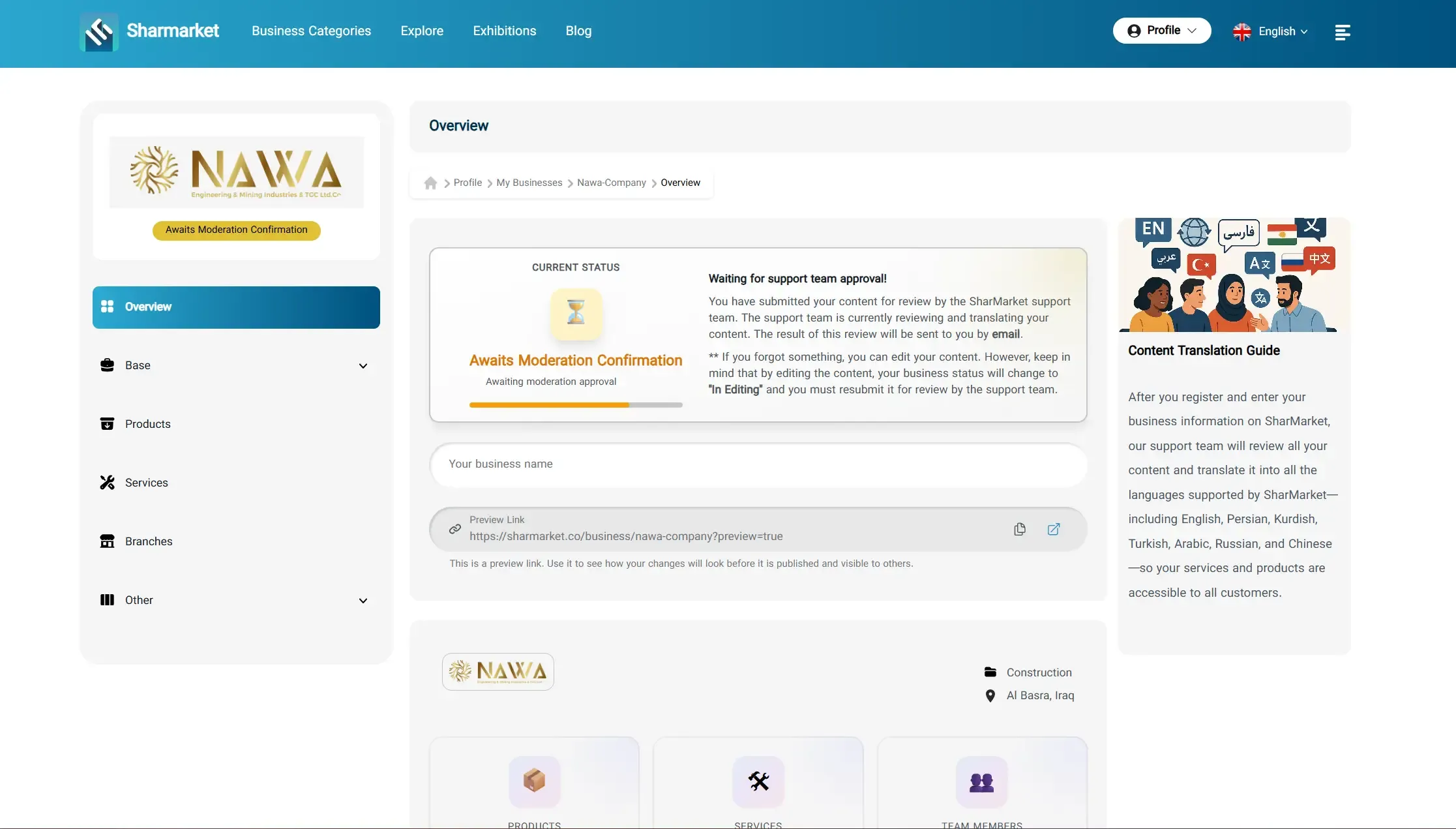Click the Overview page heading

coord(458,126)
